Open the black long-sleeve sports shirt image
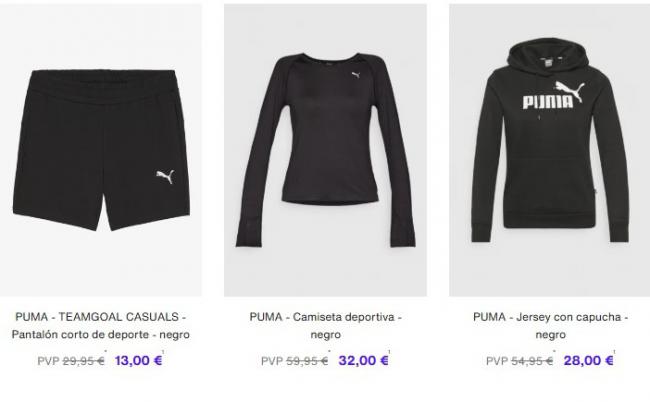 coord(325,150)
